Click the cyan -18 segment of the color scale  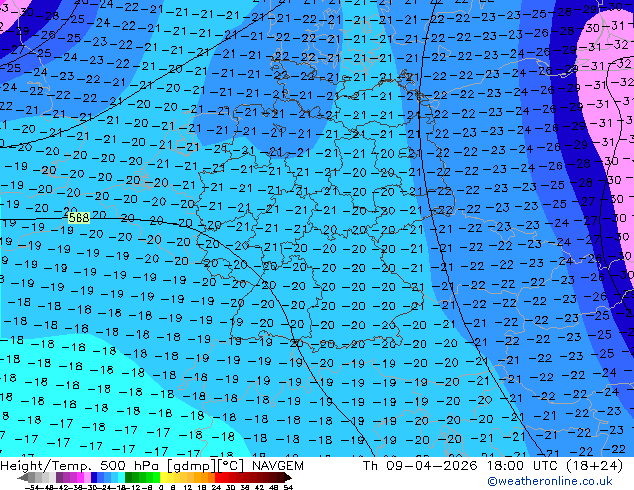click(121, 477)
